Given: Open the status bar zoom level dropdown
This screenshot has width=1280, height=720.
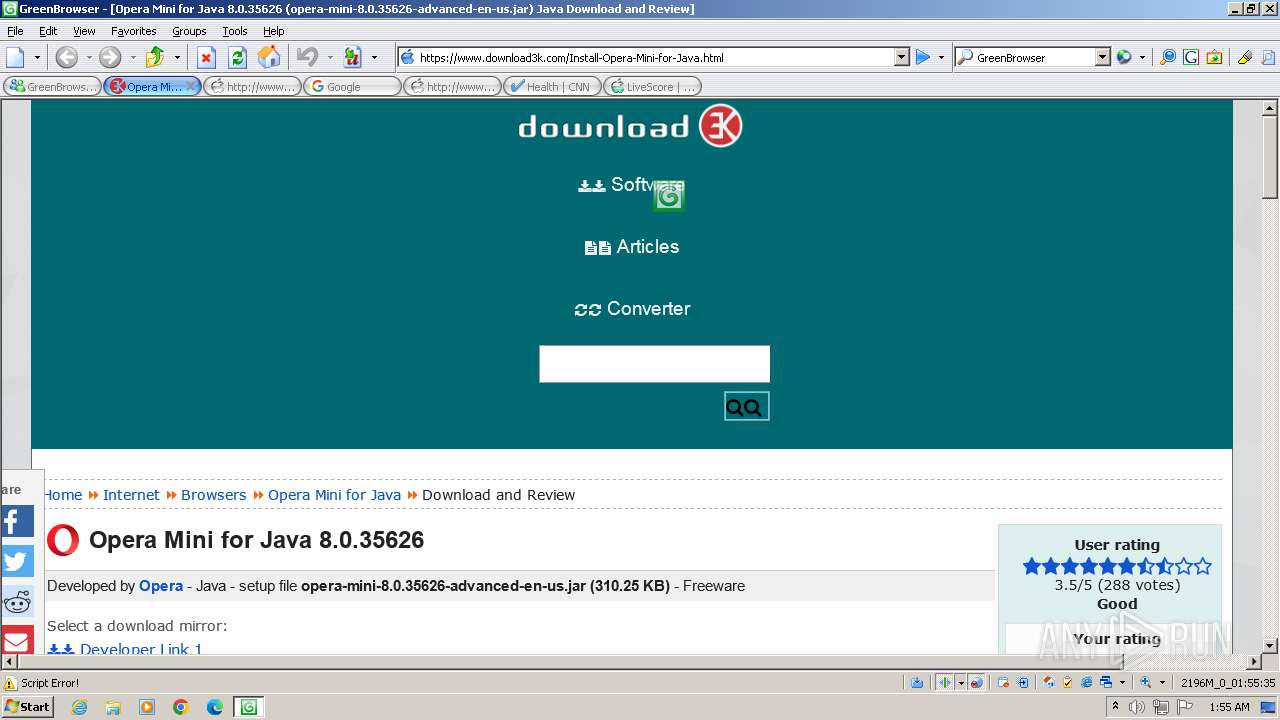Looking at the screenshot, I should pyautogui.click(x=1162, y=683).
